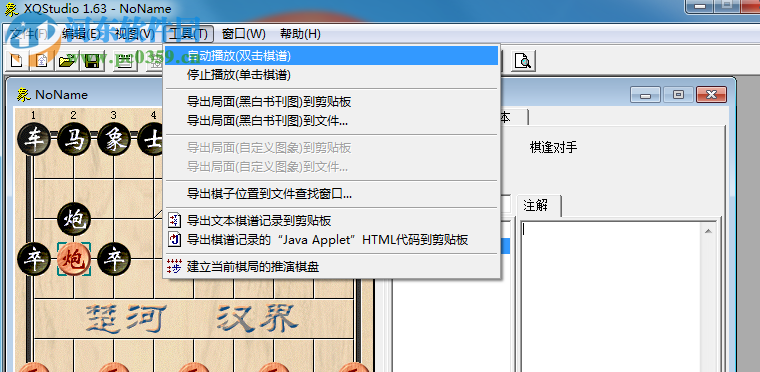Click the NoName child window icon

(x=23, y=95)
